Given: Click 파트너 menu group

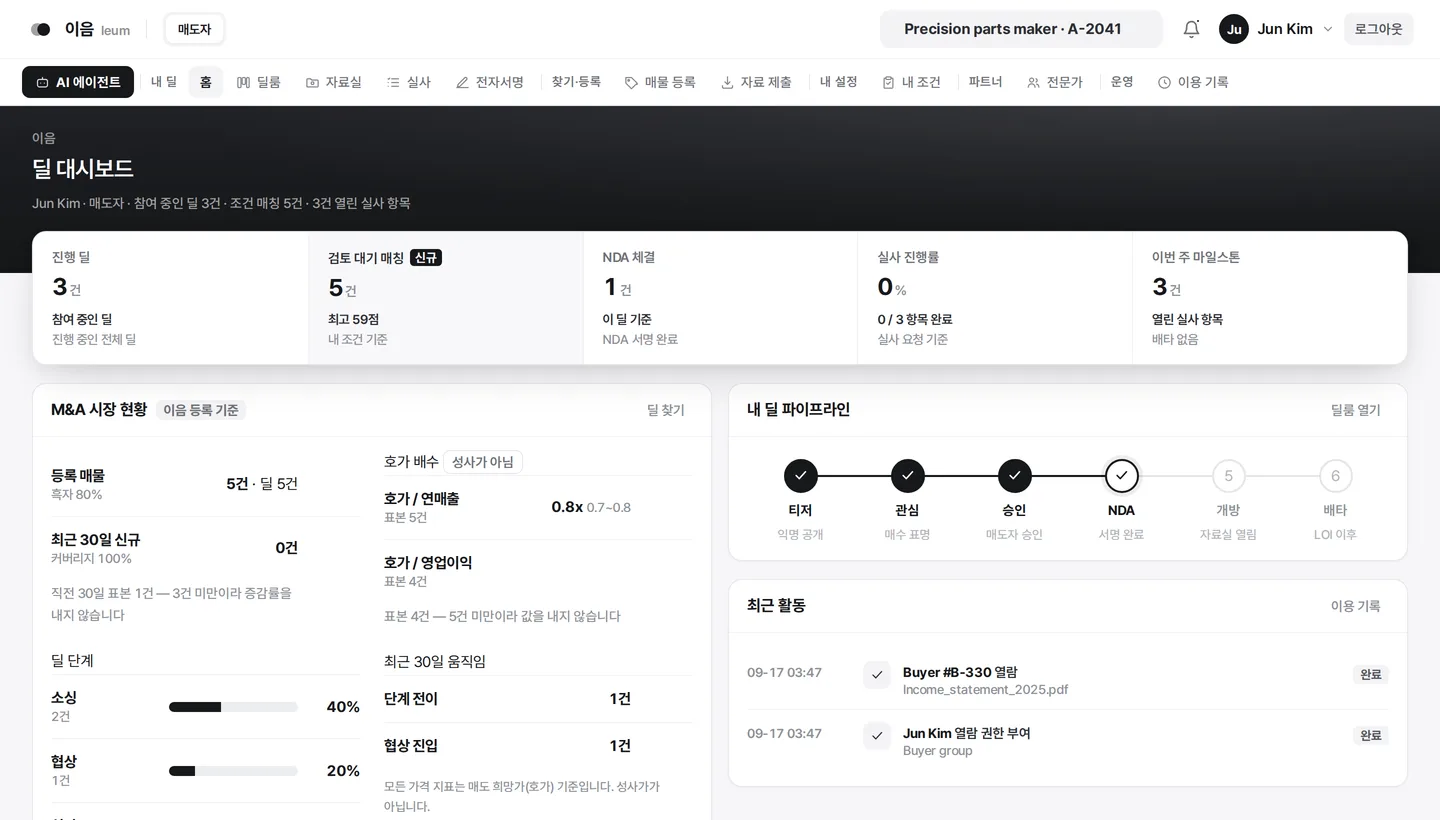Looking at the screenshot, I should click(985, 82).
